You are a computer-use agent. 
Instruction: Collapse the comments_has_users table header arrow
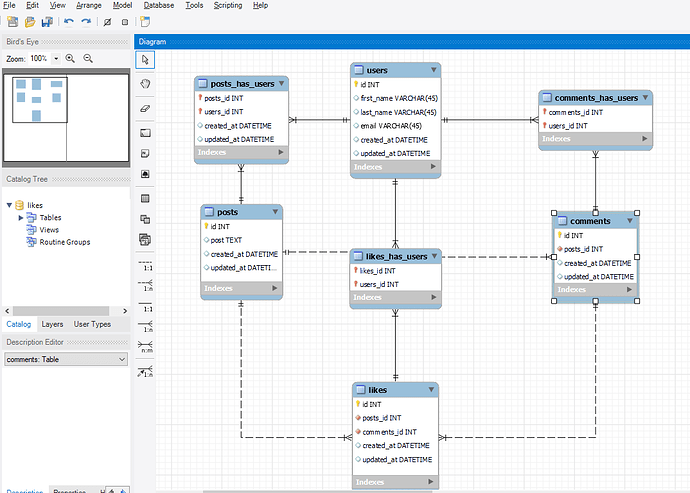pyautogui.click(x=646, y=97)
